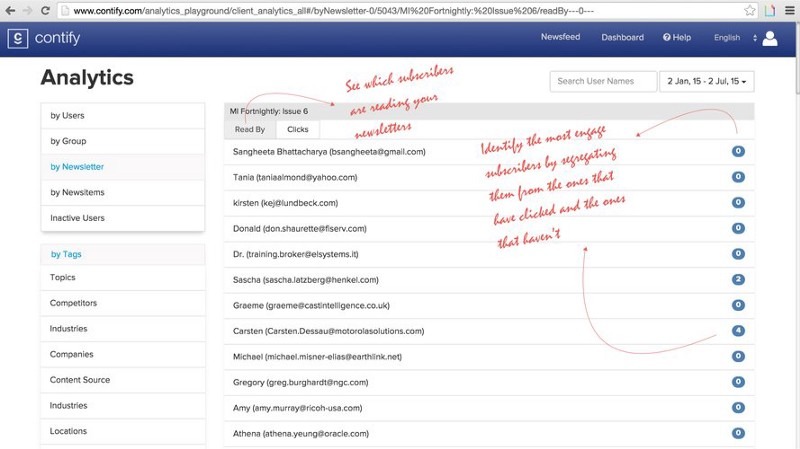Viewport: 800px width, 449px height.
Task: Click the count badge for kirsten
Action: pos(738,202)
